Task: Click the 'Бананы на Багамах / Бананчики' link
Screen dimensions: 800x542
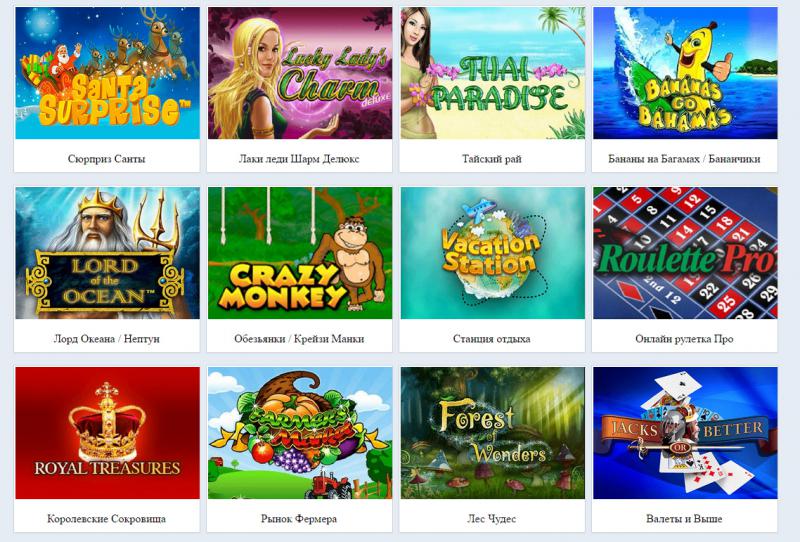Action: click(684, 159)
